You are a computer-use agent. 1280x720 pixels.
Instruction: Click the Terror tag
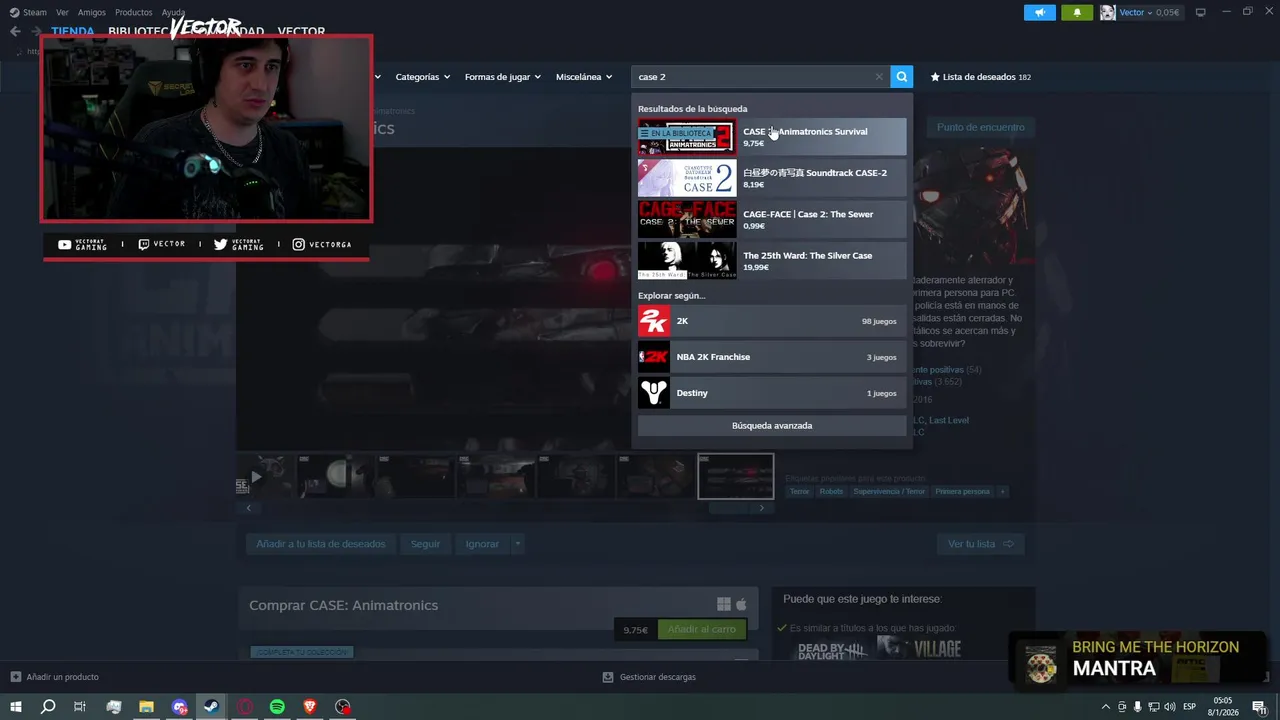(799, 492)
